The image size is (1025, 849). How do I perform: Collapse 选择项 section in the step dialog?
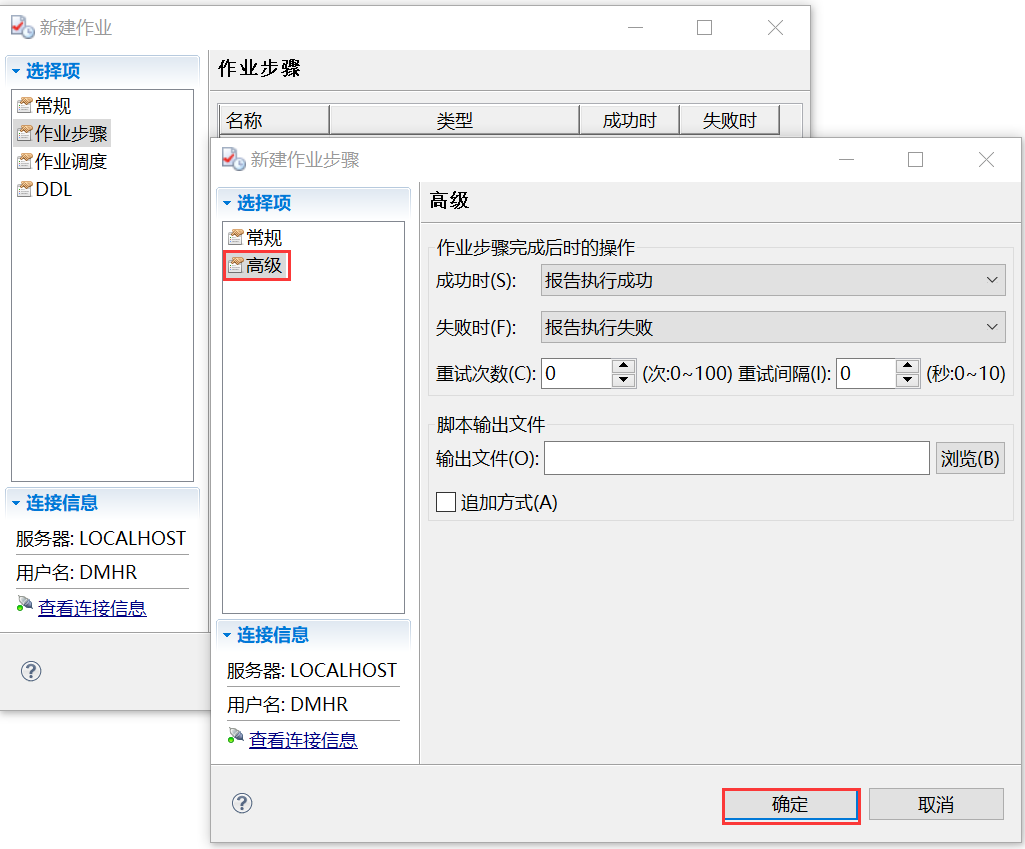pos(228,203)
